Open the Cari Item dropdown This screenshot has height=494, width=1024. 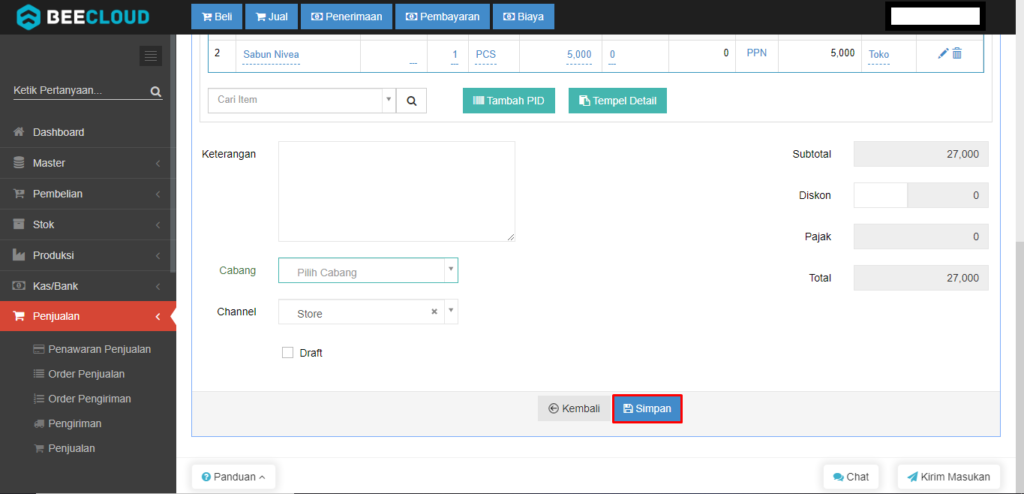point(302,101)
